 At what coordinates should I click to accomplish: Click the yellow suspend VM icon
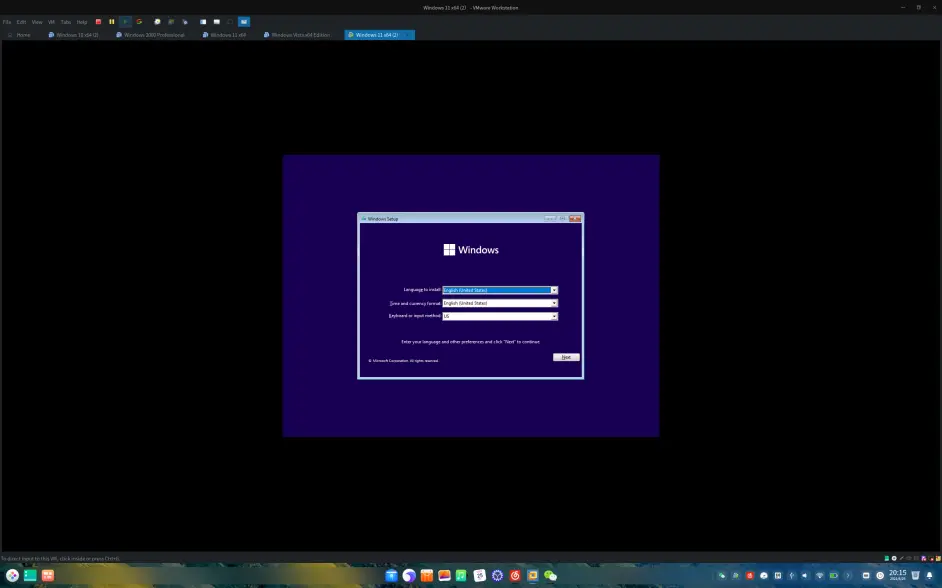click(x=112, y=22)
